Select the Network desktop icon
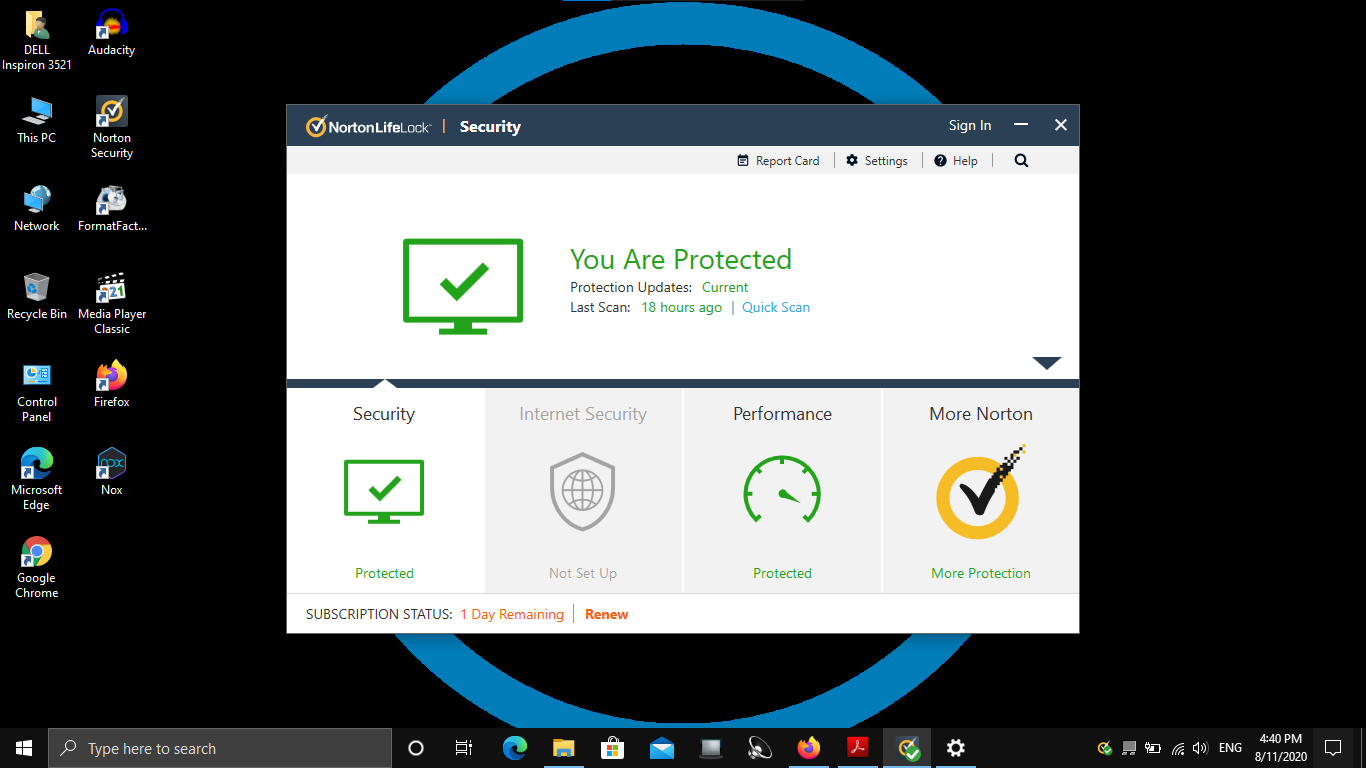Viewport: 1366px width, 768px height. click(x=37, y=209)
